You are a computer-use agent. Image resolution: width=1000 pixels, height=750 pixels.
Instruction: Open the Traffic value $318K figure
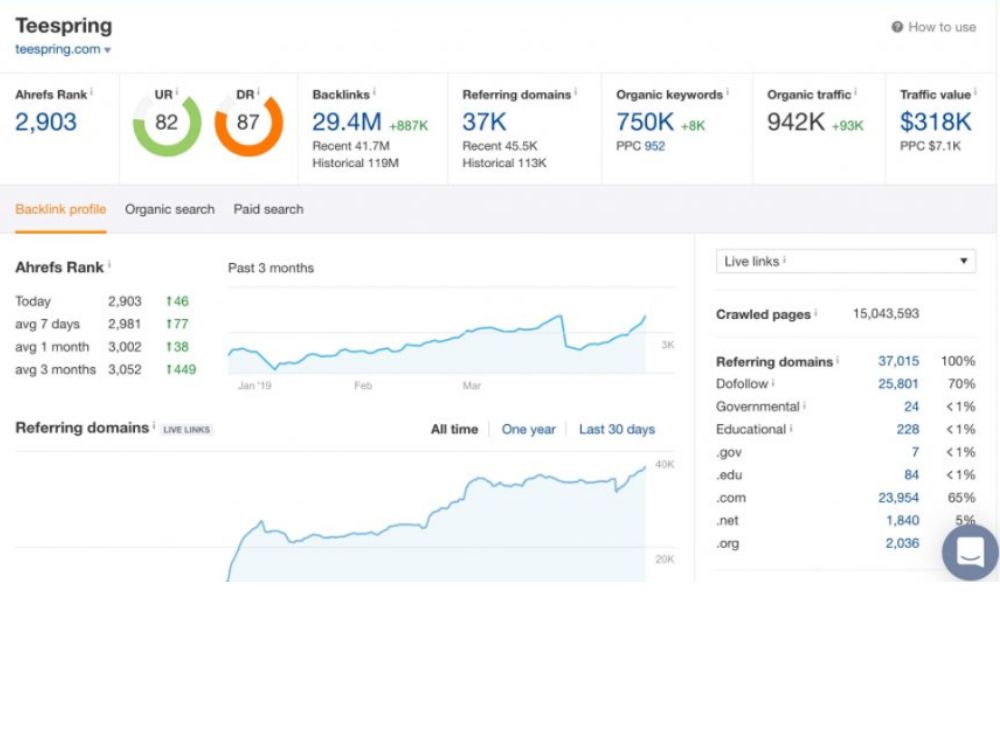pos(936,122)
